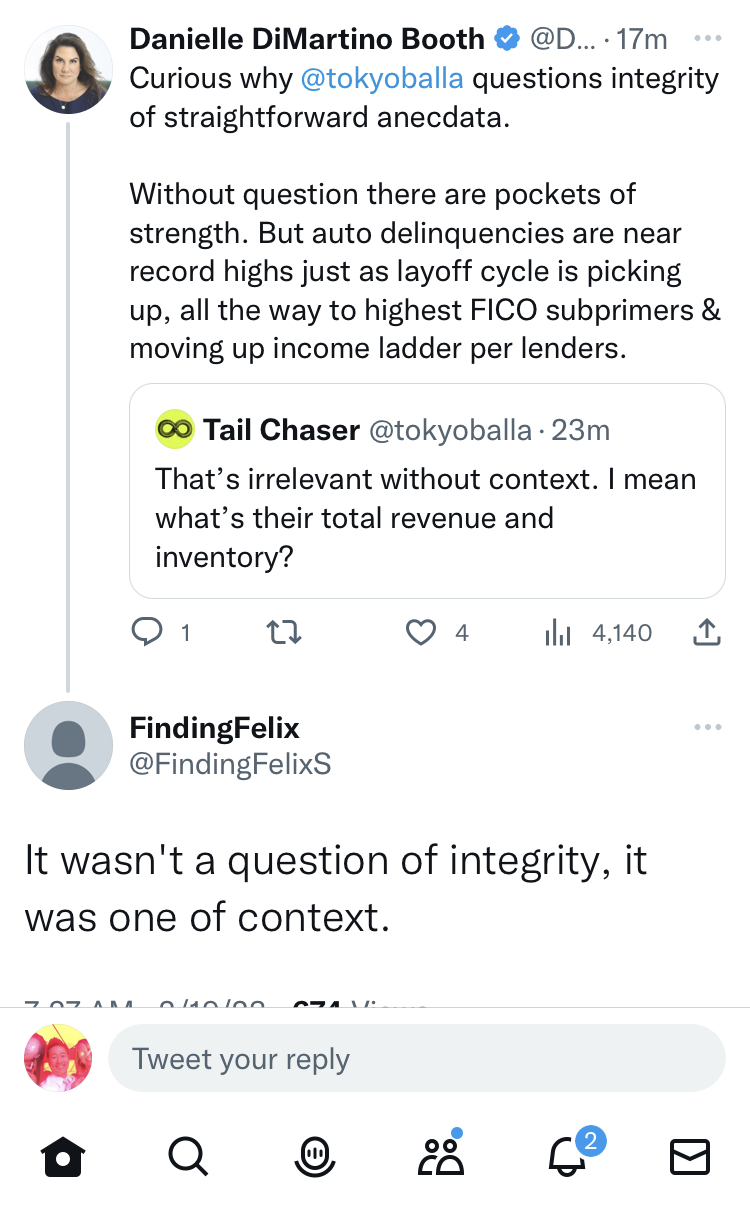Go to the Home tab

[x=61, y=1157]
